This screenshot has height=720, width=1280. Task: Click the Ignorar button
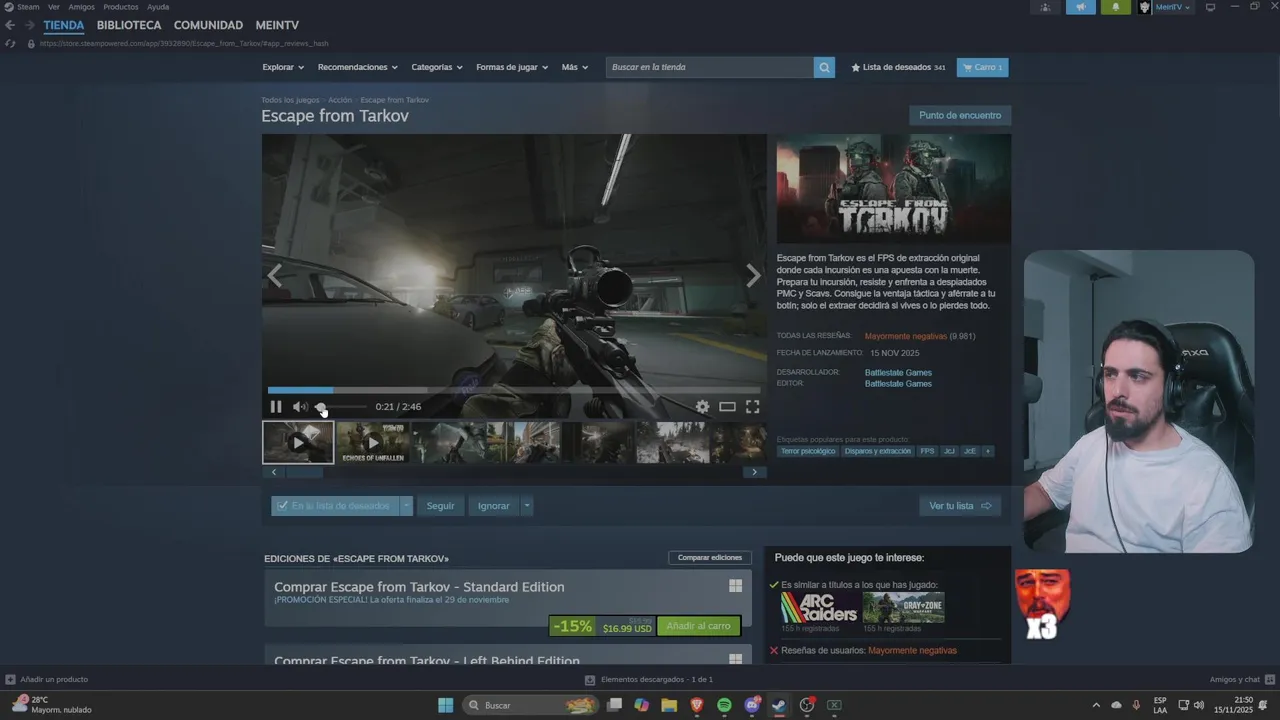point(494,506)
